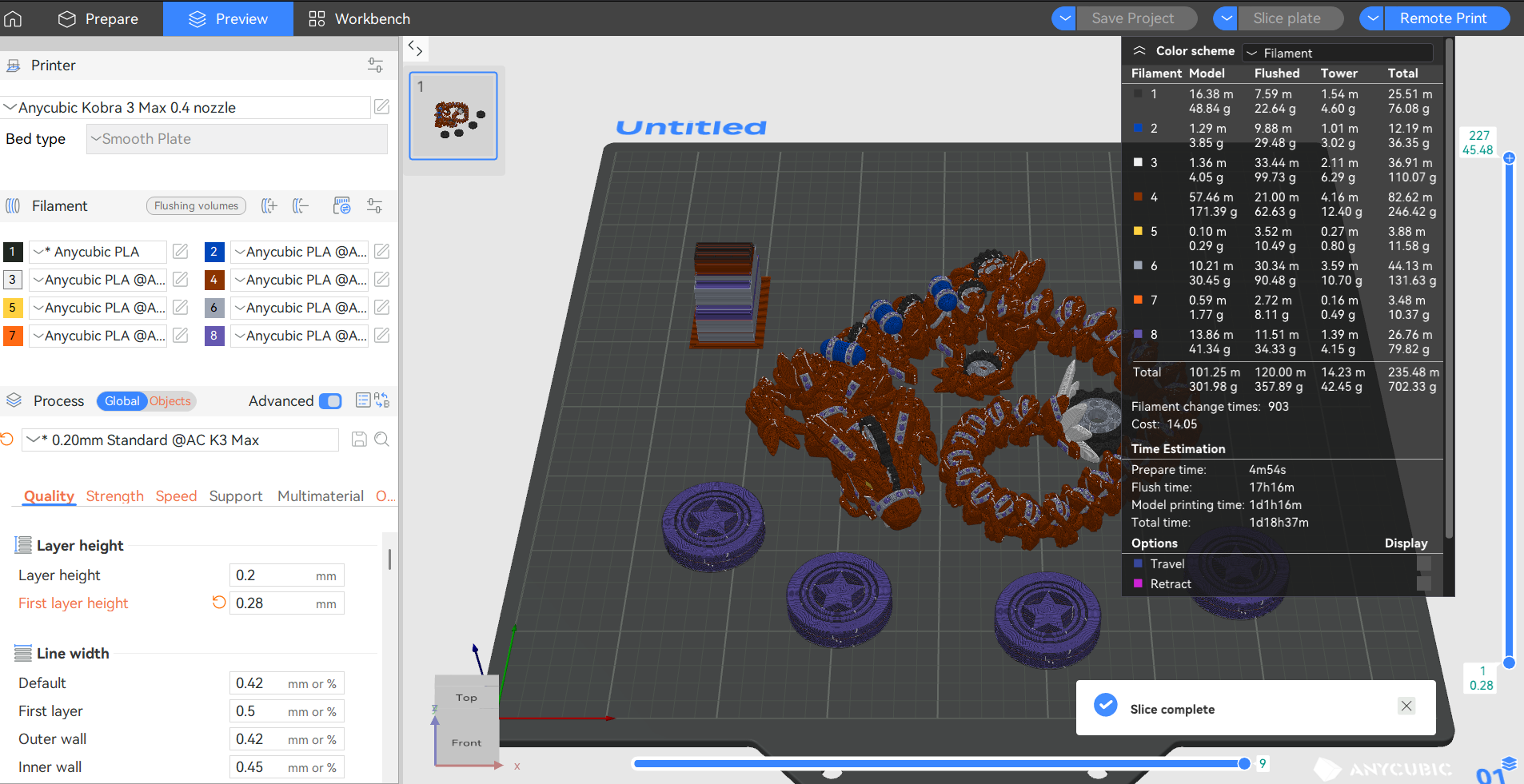
Task: Open filament sync icon
Action: coord(342,206)
